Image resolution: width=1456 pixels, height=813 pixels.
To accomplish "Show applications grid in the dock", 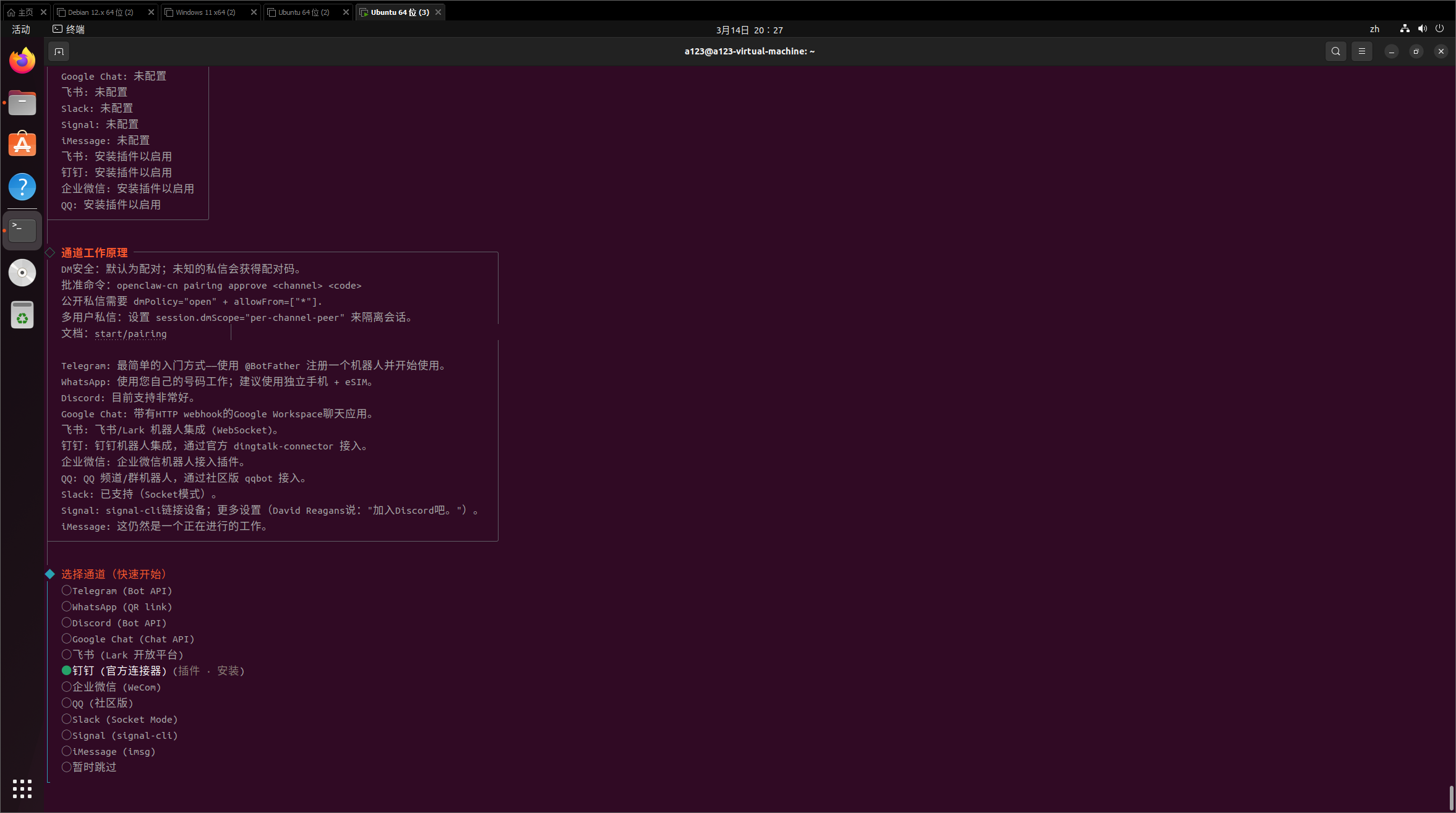I will (x=22, y=788).
